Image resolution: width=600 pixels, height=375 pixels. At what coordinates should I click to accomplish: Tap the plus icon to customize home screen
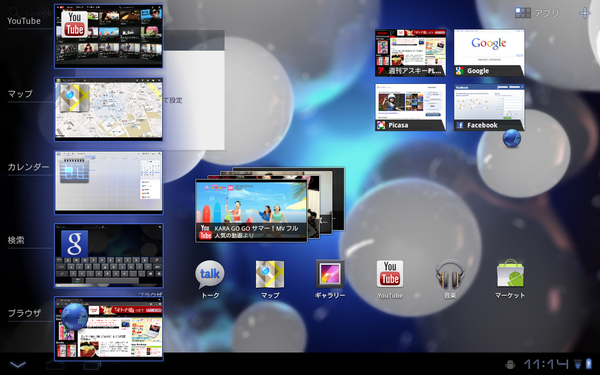click(585, 13)
